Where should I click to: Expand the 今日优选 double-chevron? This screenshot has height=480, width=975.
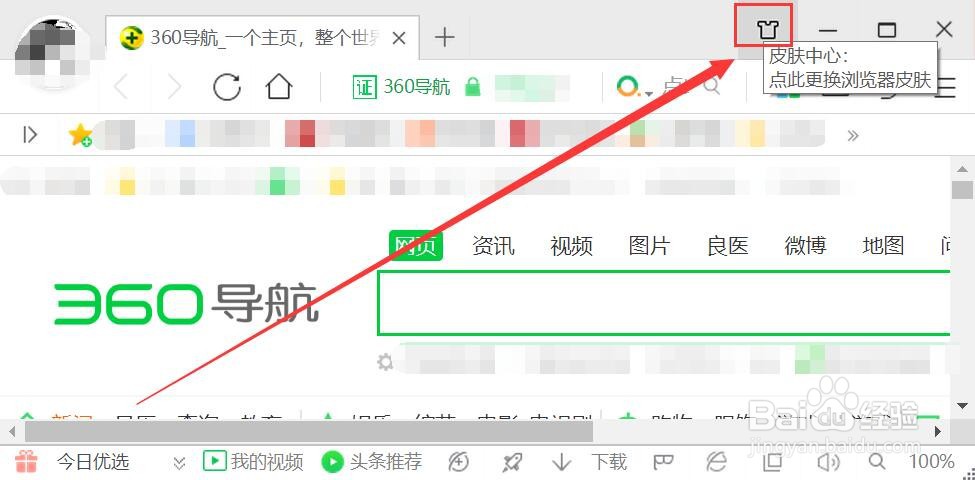point(180,463)
